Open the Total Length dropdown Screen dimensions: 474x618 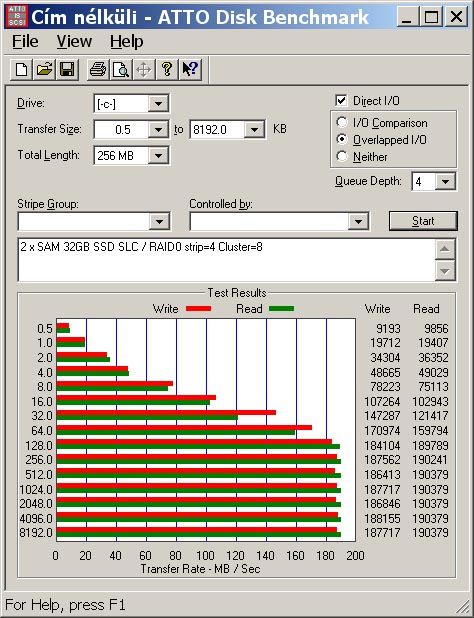pyautogui.click(x=158, y=156)
